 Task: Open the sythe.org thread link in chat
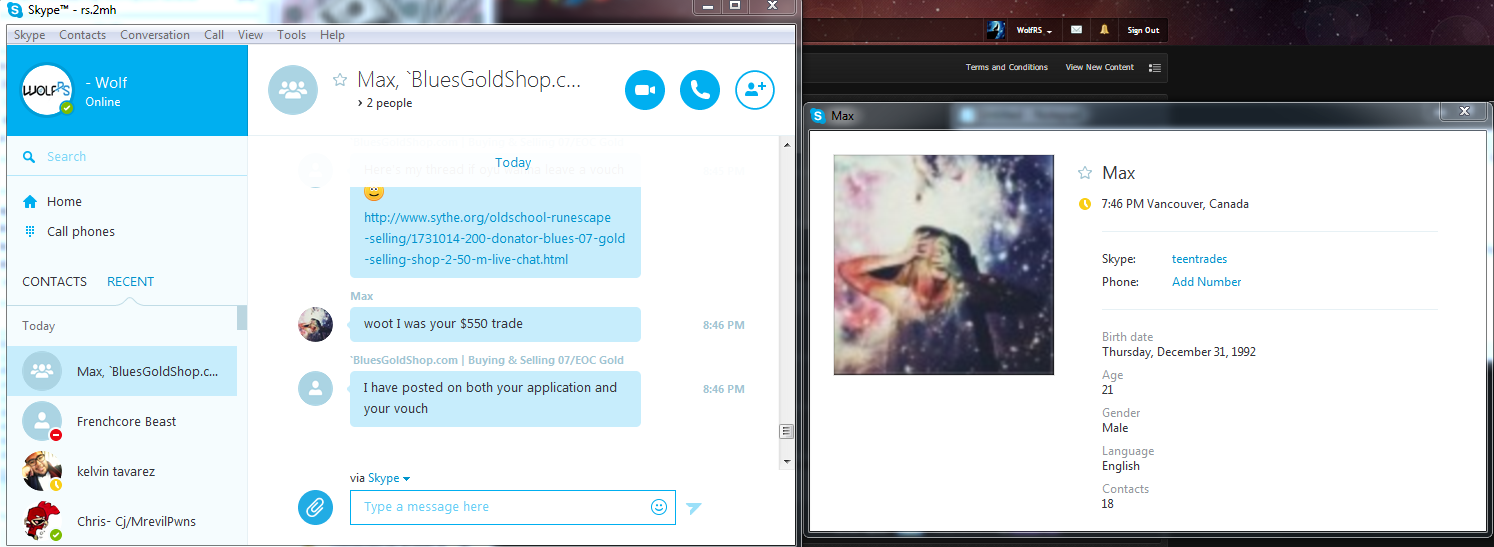(x=494, y=238)
